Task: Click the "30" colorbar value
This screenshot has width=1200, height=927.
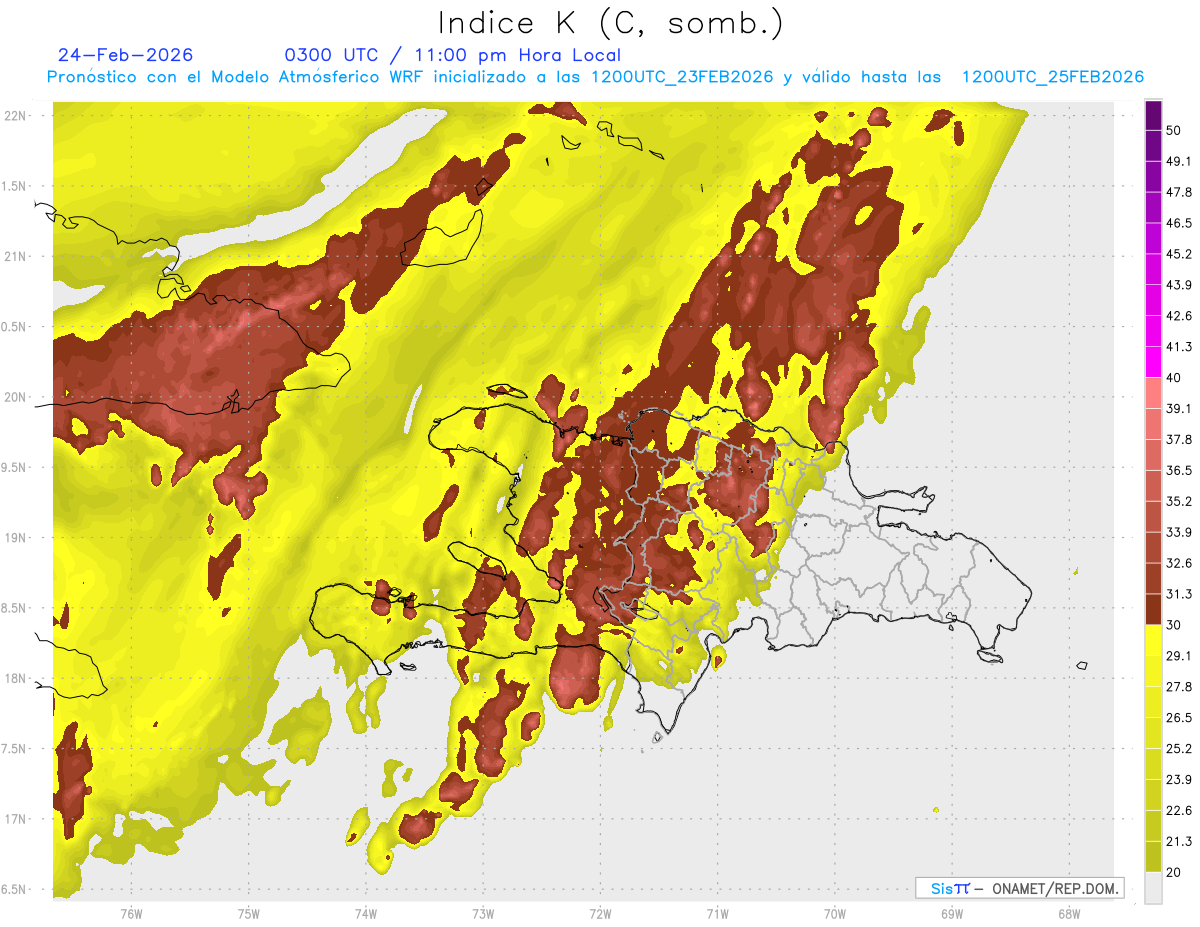Action: click(1175, 625)
